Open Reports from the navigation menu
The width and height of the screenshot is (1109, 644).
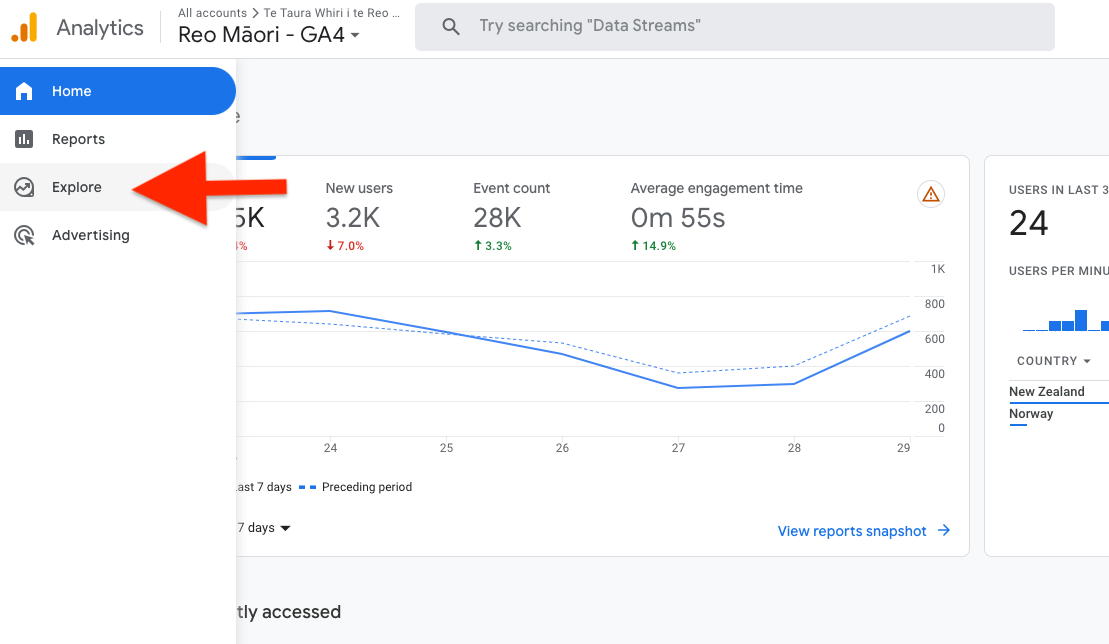coord(78,139)
